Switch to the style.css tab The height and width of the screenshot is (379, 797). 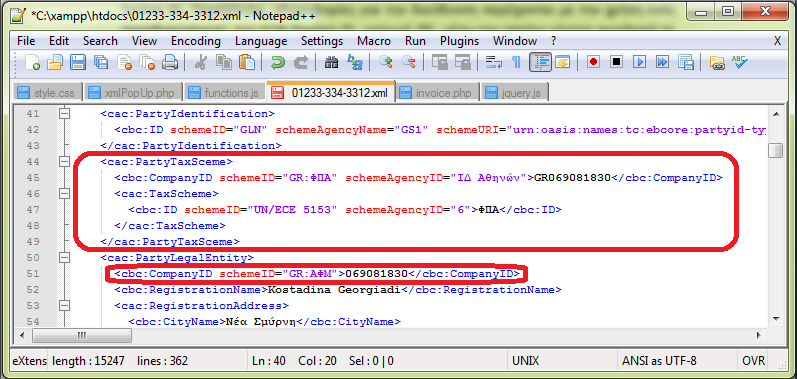(x=47, y=93)
